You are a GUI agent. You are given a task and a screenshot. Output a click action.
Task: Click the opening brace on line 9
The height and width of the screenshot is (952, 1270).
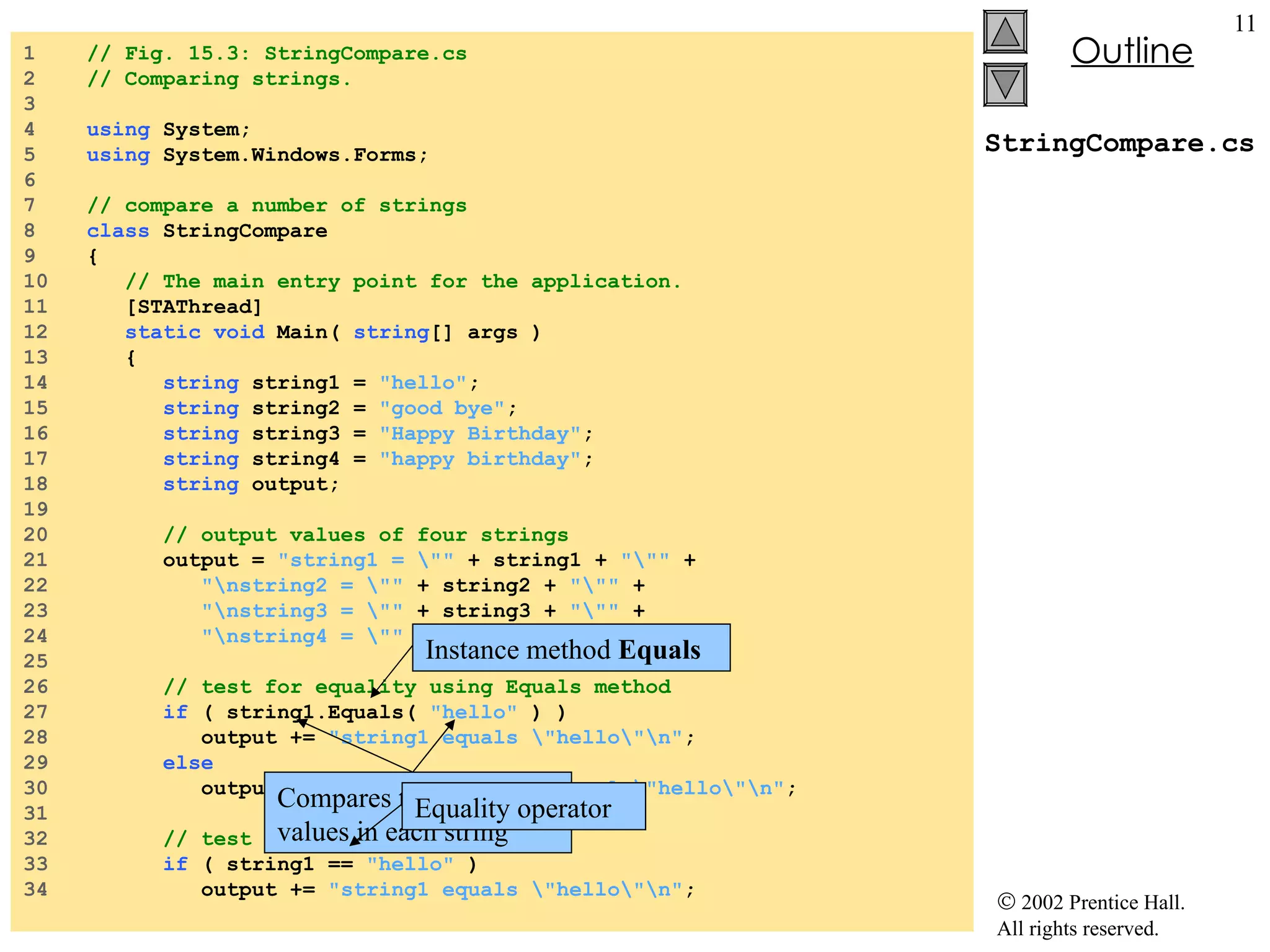click(x=93, y=257)
